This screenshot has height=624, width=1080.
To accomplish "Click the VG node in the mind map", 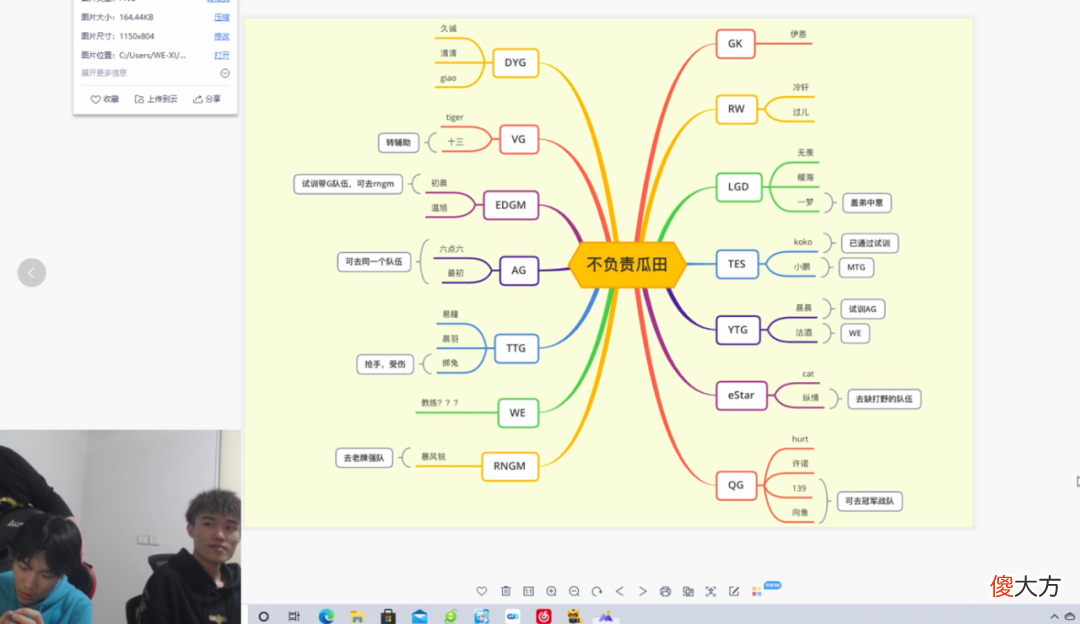I will 519,139.
